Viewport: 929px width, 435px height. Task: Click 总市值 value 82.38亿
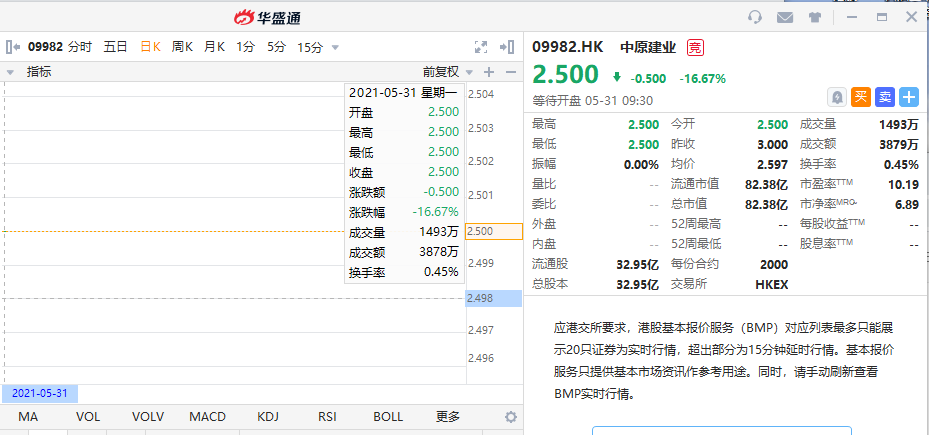[x=767, y=204]
